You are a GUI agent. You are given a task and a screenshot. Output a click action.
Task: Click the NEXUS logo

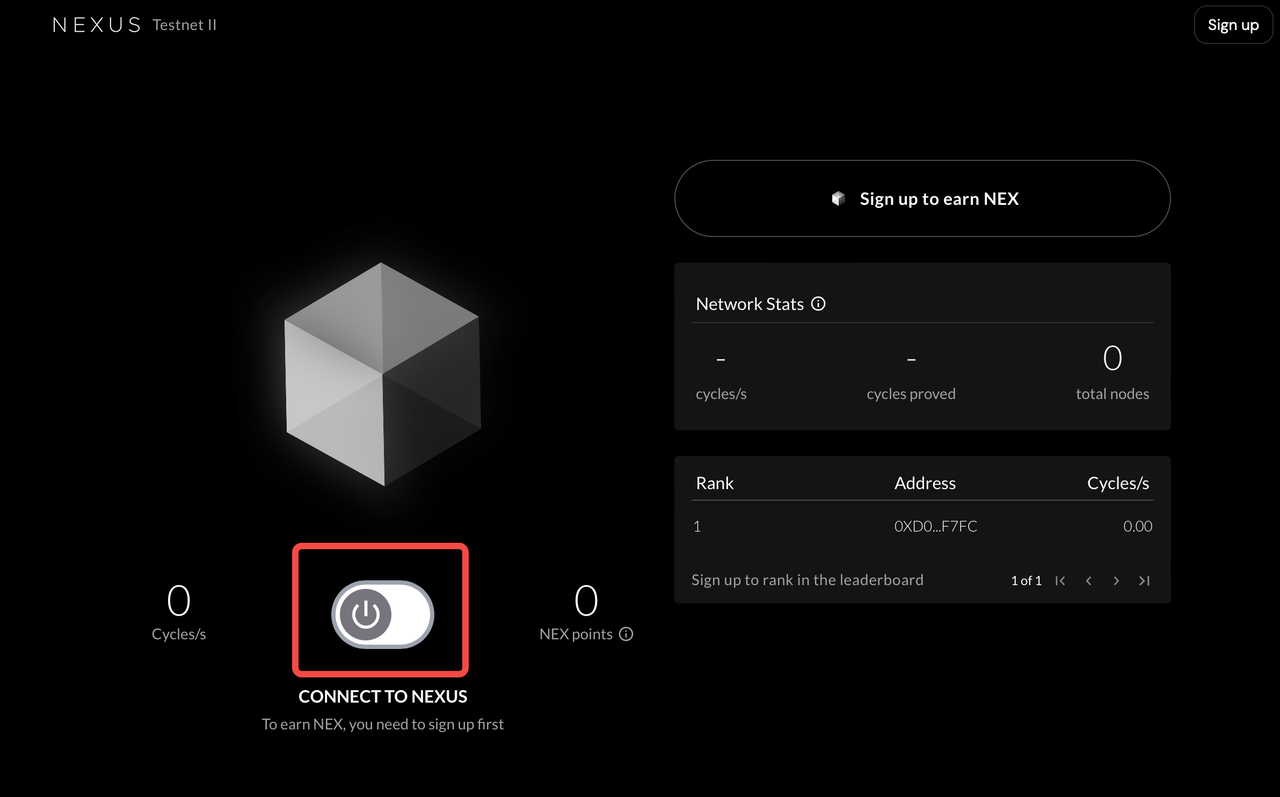pyautogui.click(x=97, y=25)
